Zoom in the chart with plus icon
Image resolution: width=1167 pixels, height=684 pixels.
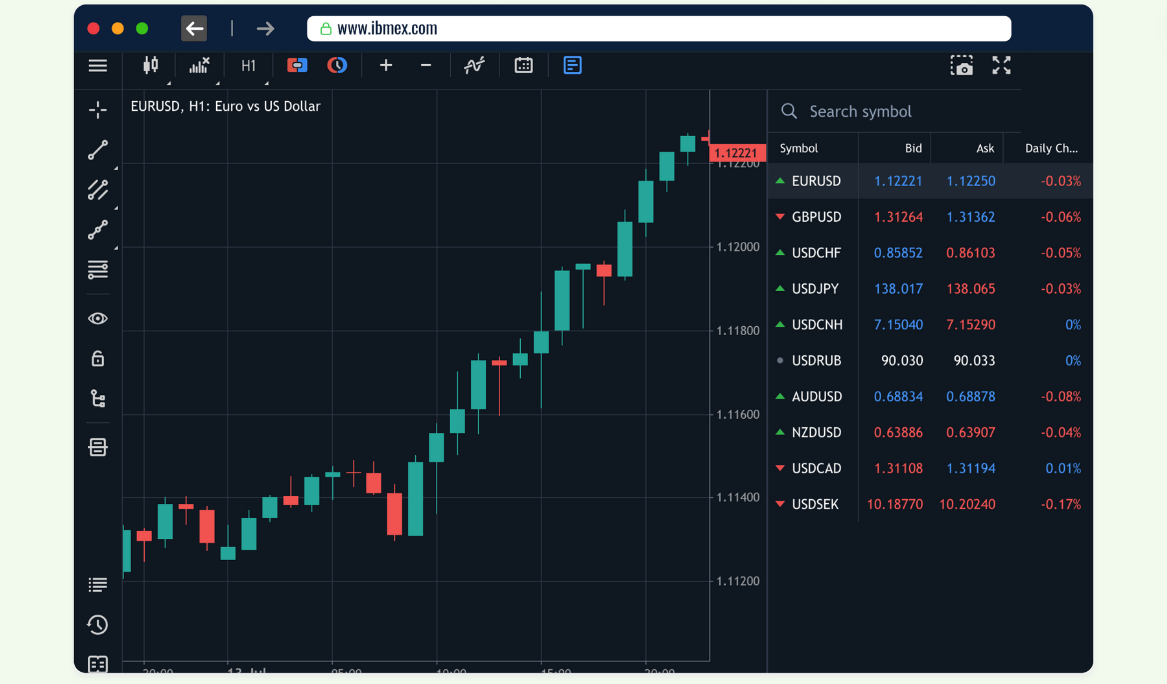pyautogui.click(x=386, y=66)
